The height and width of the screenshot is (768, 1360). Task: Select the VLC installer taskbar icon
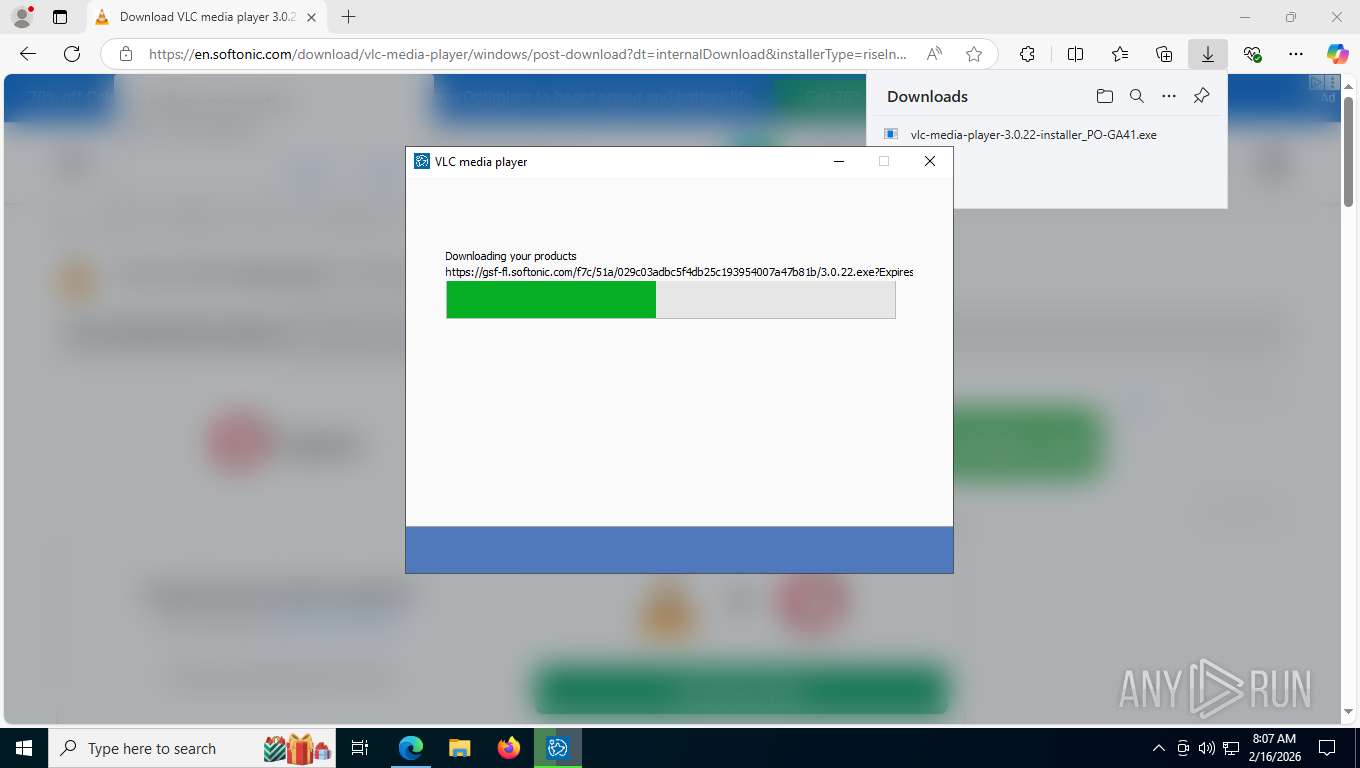(x=557, y=748)
